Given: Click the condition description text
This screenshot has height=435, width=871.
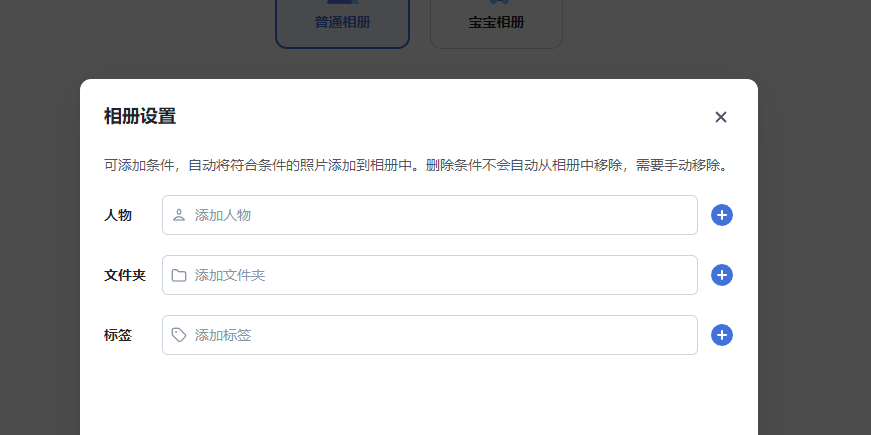Looking at the screenshot, I should coord(415,165).
